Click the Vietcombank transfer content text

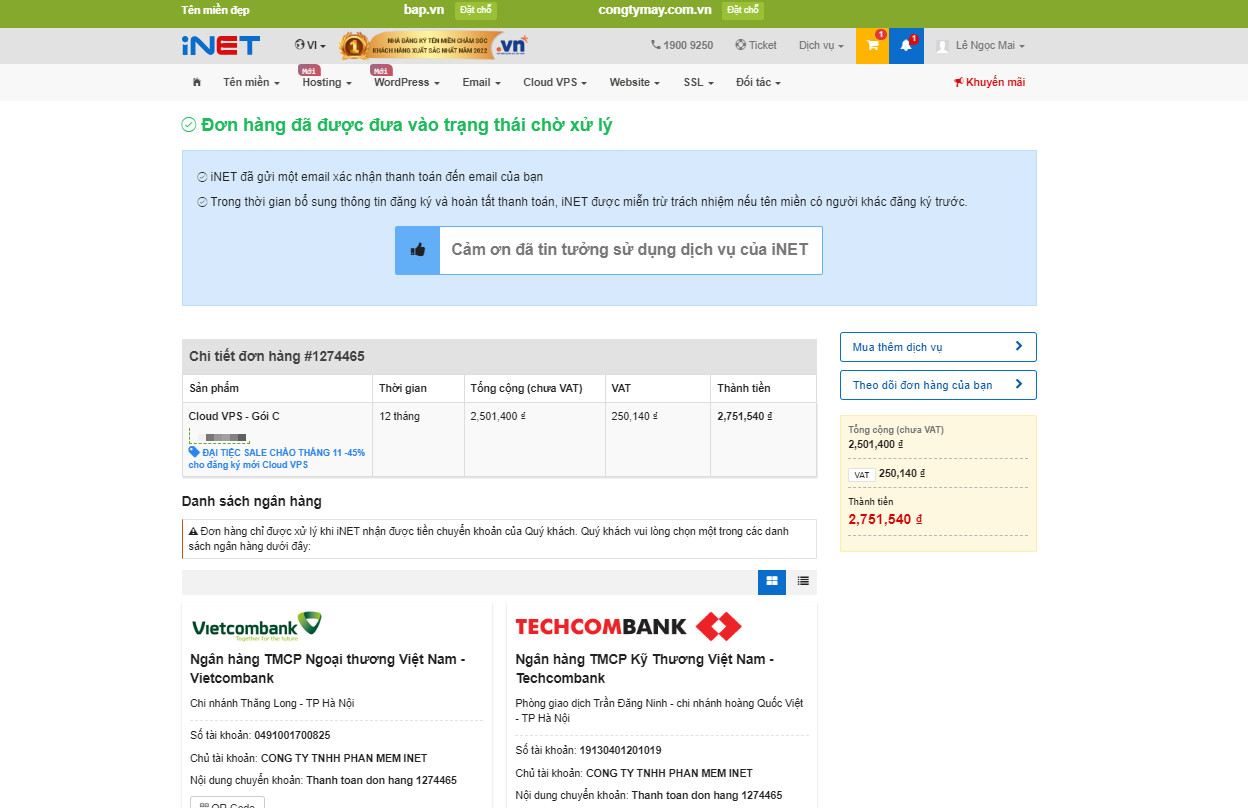point(381,780)
